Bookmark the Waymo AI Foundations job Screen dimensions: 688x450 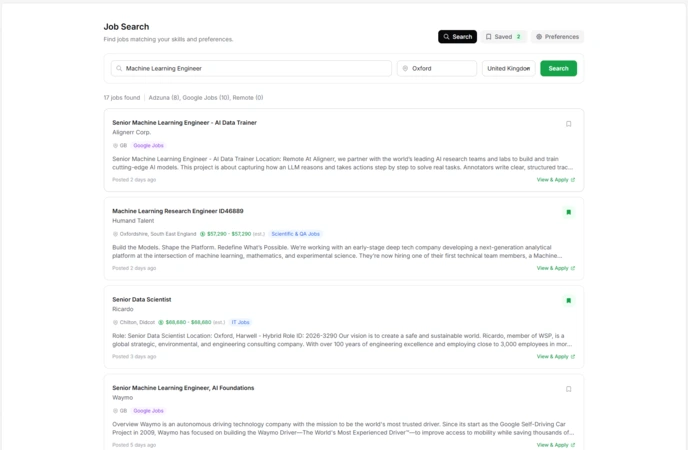point(568,389)
